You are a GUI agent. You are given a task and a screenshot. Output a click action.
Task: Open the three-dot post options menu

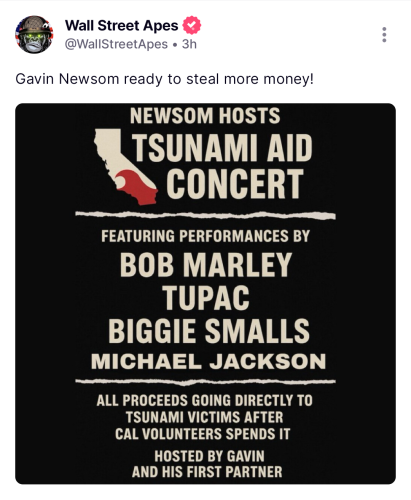coord(384,35)
